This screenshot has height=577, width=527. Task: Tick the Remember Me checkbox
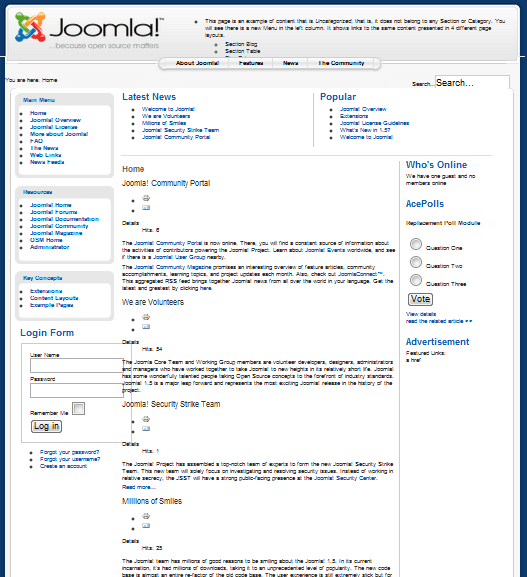pyautogui.click(x=78, y=408)
